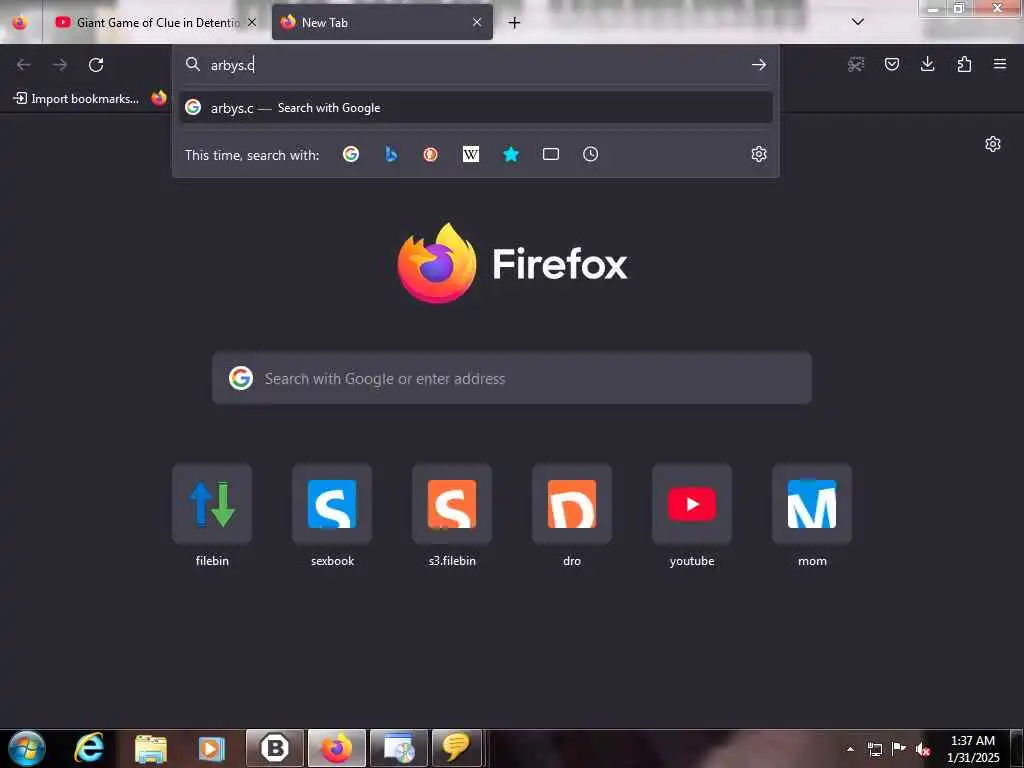
Task: Open search settings gear in dropdown
Action: (x=759, y=154)
